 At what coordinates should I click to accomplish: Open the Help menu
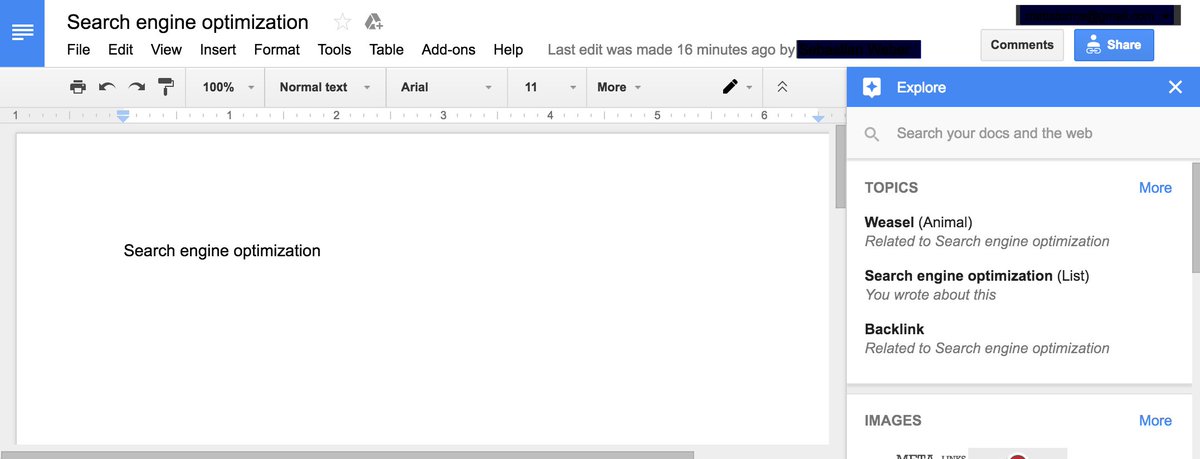[x=508, y=49]
